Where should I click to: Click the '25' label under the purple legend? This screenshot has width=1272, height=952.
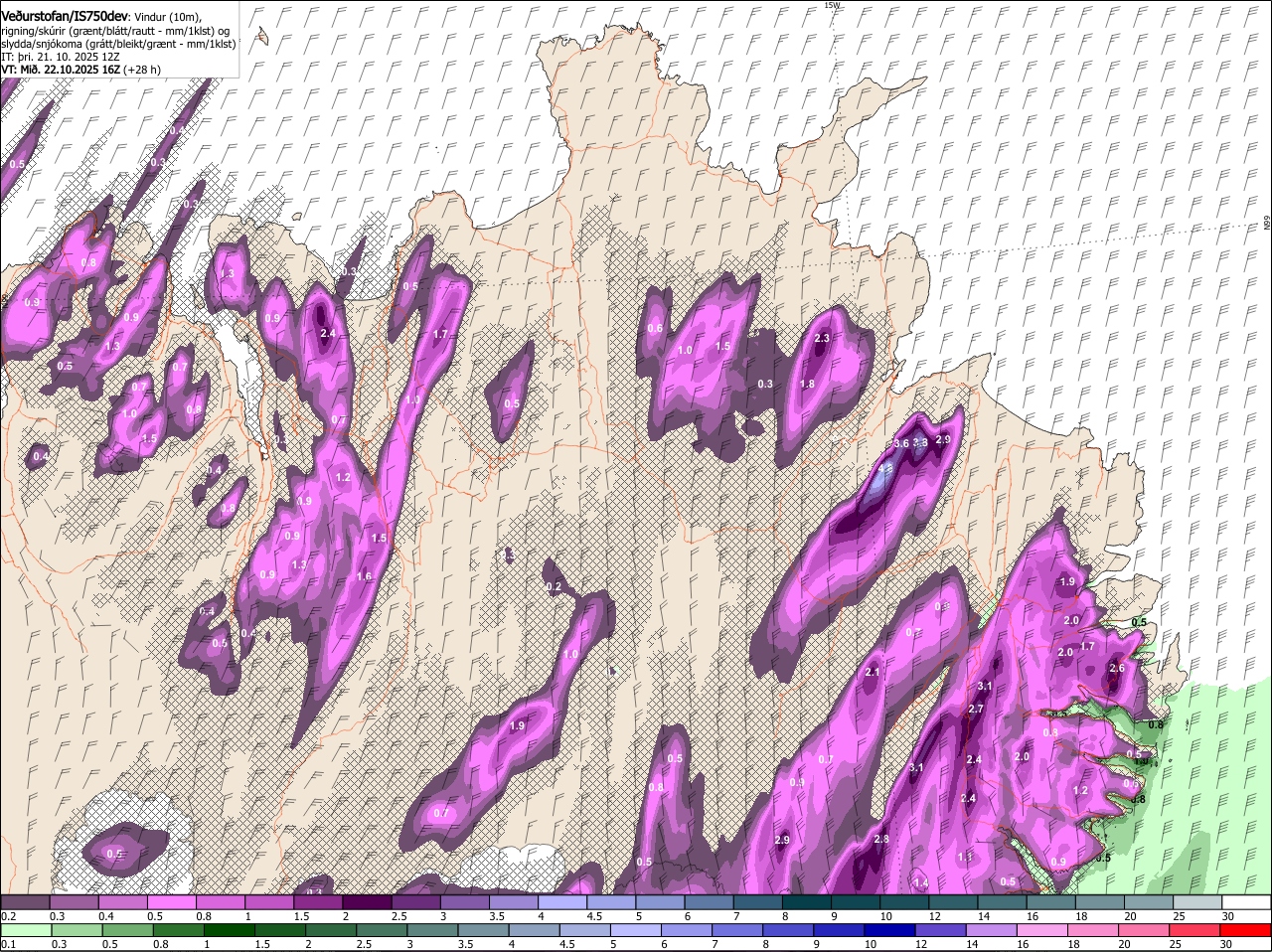click(x=1179, y=916)
